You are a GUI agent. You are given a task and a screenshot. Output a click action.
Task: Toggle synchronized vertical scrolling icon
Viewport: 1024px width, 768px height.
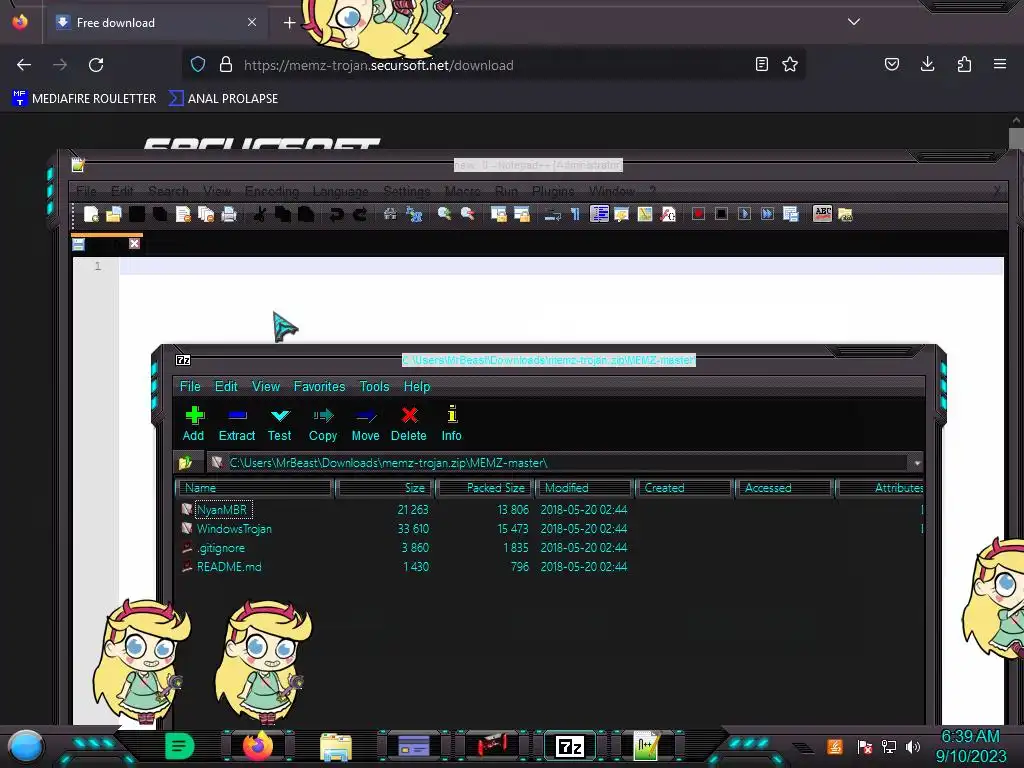click(498, 214)
